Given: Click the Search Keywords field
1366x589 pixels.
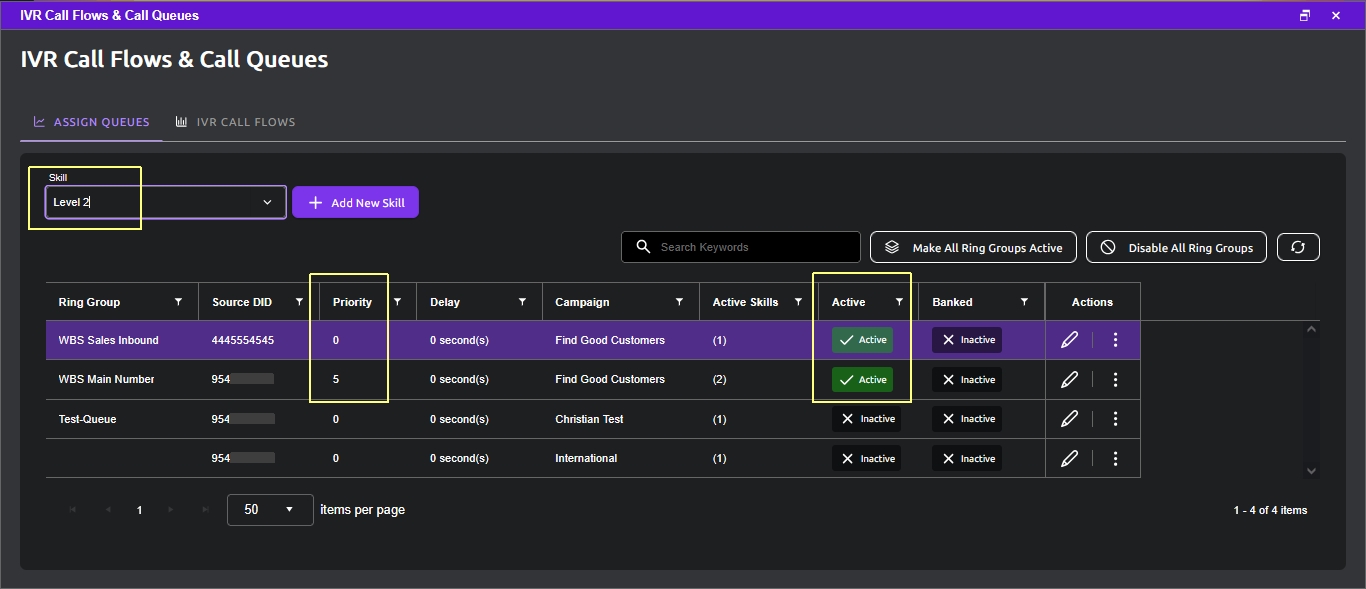Looking at the screenshot, I should coord(741,247).
